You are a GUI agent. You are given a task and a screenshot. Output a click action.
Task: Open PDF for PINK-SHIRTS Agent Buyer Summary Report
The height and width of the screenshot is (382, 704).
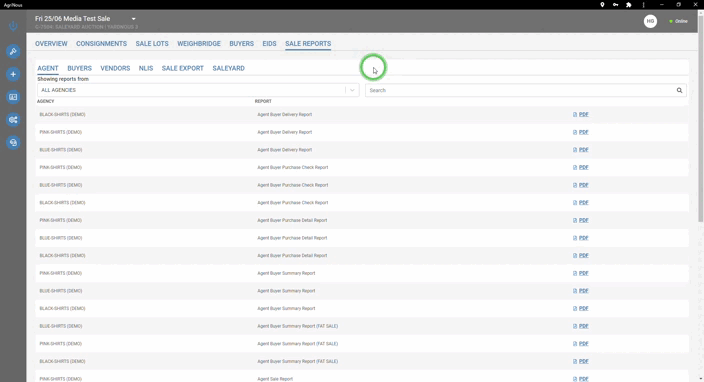click(x=583, y=273)
